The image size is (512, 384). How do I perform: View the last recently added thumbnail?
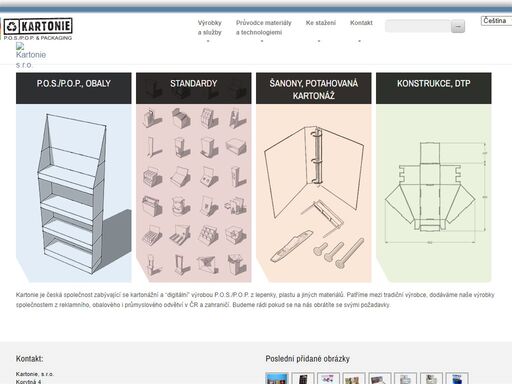coord(457,379)
